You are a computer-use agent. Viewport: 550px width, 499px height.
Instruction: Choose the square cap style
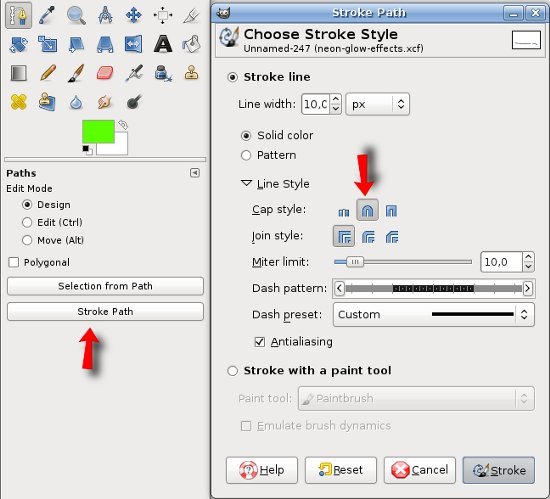[391, 211]
